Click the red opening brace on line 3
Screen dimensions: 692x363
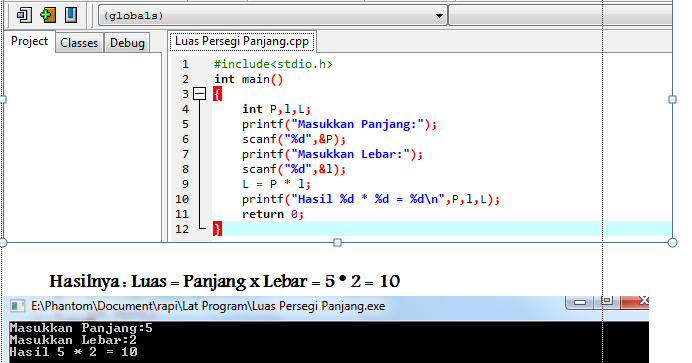pyautogui.click(x=217, y=94)
